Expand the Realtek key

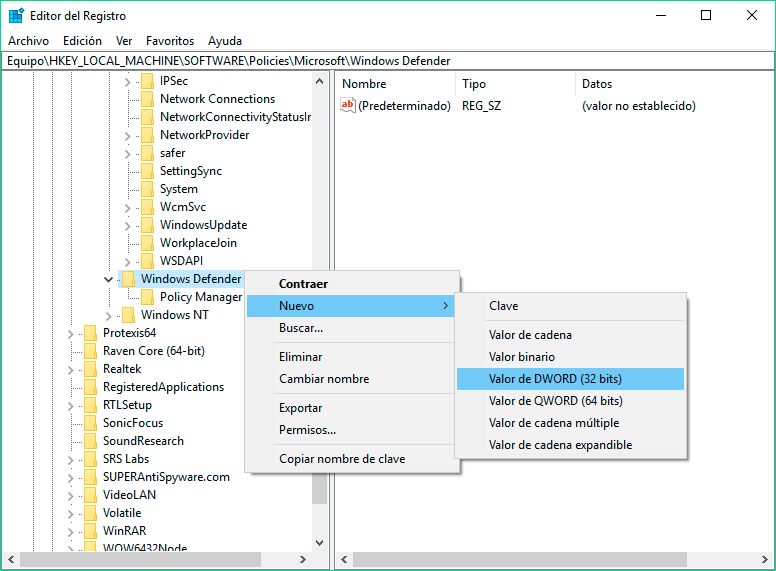pyautogui.click(x=70, y=370)
